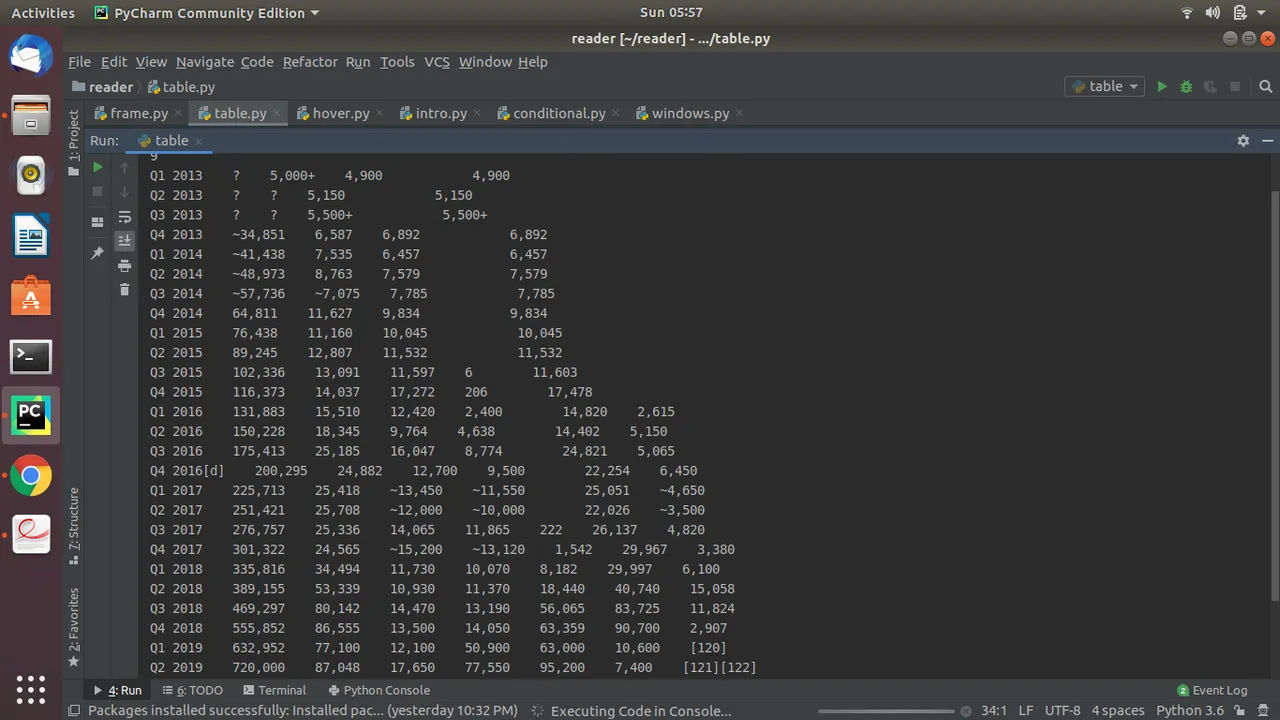This screenshot has width=1280, height=720.
Task: Run table with the top toolbar green play button
Action: [1162, 87]
